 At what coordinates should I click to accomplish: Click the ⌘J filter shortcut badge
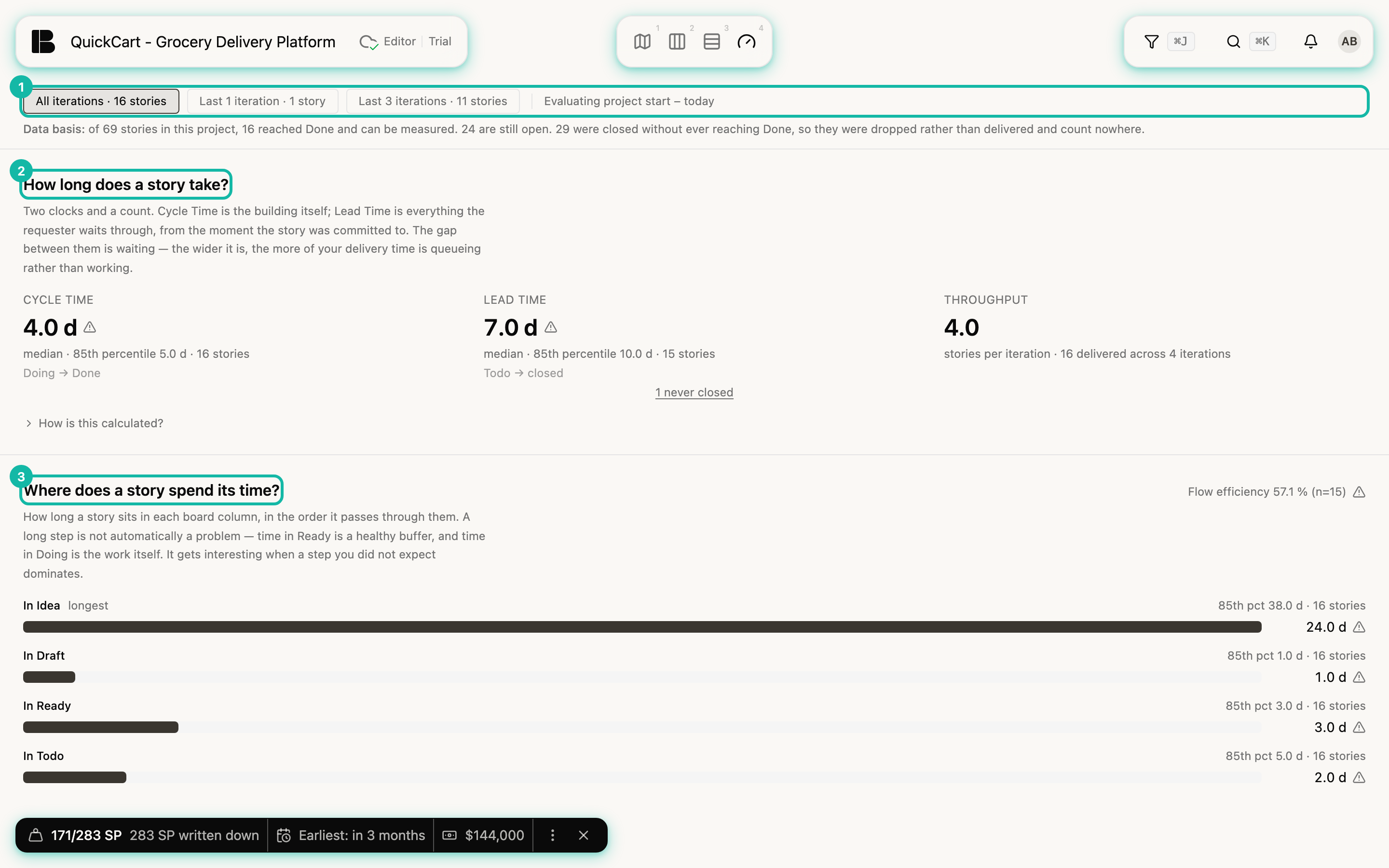point(1181,41)
